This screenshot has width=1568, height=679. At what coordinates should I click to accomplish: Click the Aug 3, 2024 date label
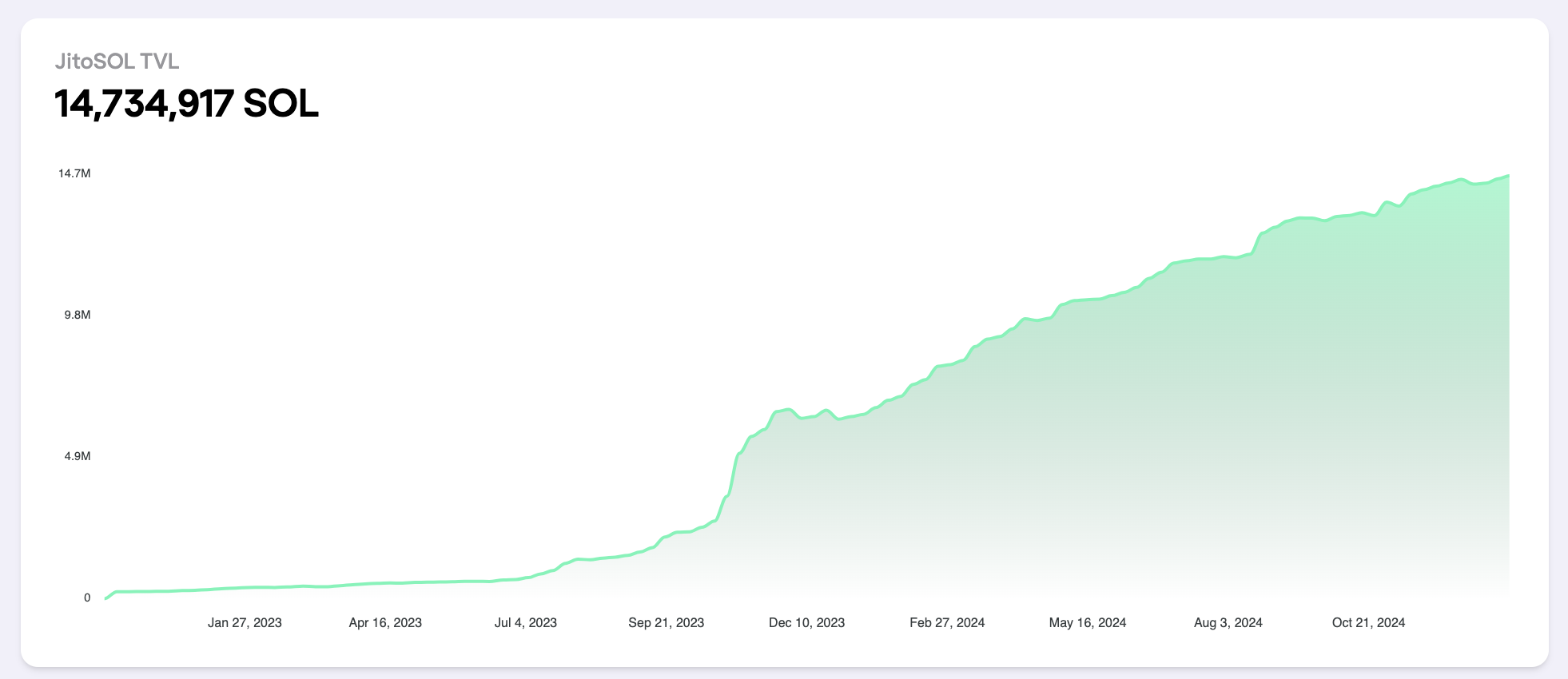[x=1228, y=622]
